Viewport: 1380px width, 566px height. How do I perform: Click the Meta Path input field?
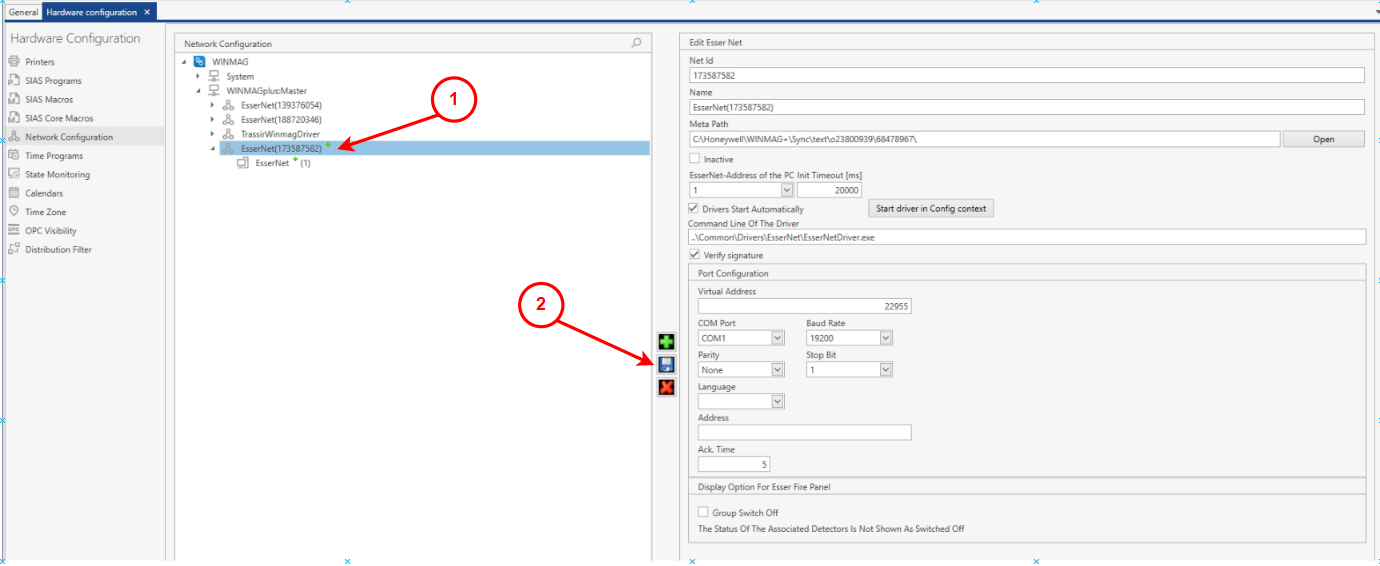(x=984, y=139)
